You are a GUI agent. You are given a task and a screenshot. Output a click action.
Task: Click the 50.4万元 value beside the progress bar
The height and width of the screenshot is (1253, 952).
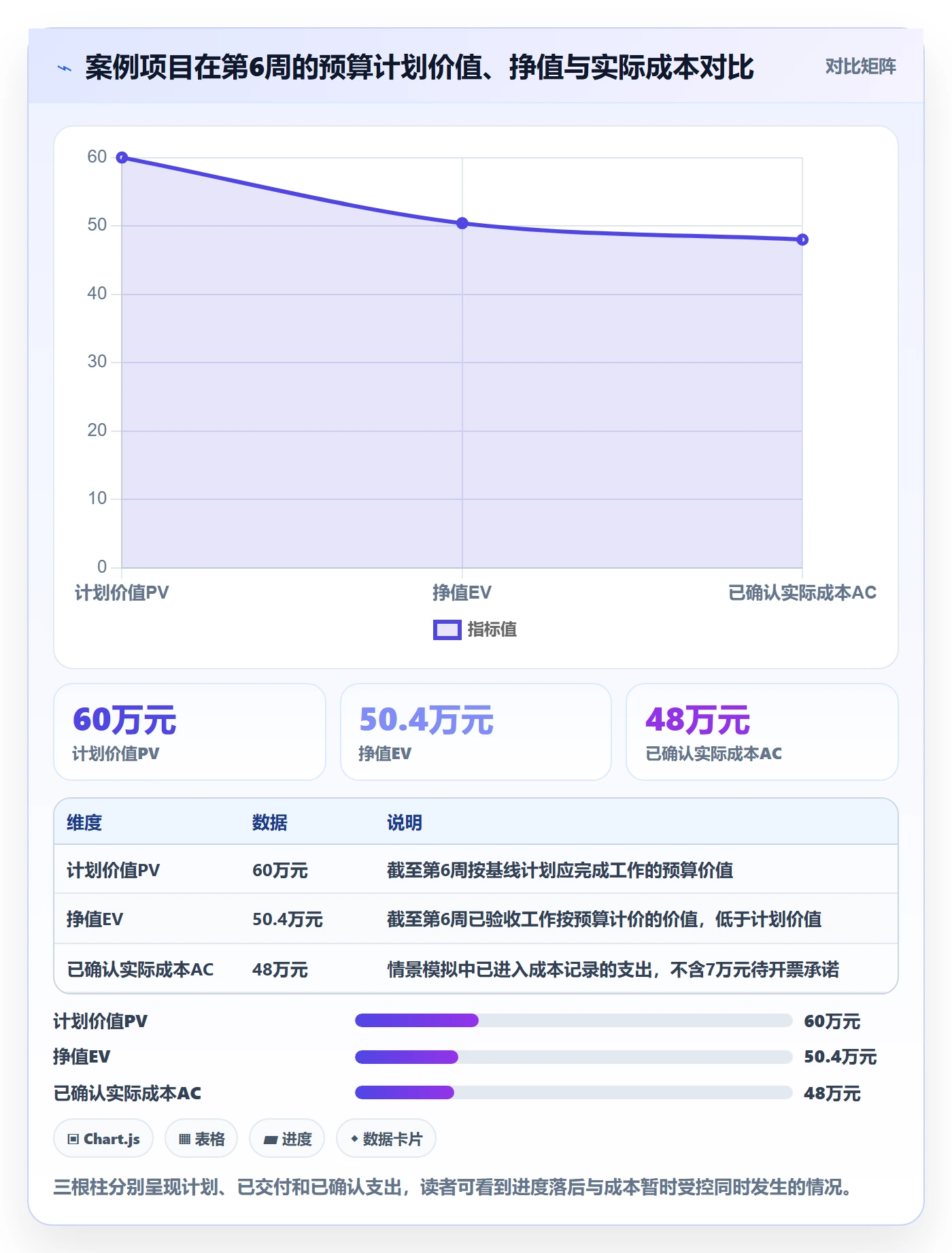pyautogui.click(x=840, y=1056)
